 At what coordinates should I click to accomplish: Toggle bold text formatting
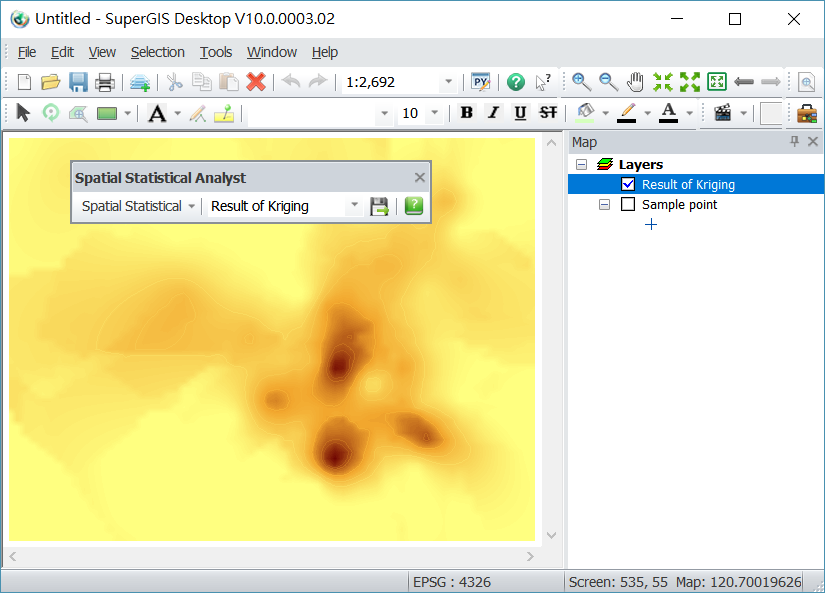click(466, 113)
